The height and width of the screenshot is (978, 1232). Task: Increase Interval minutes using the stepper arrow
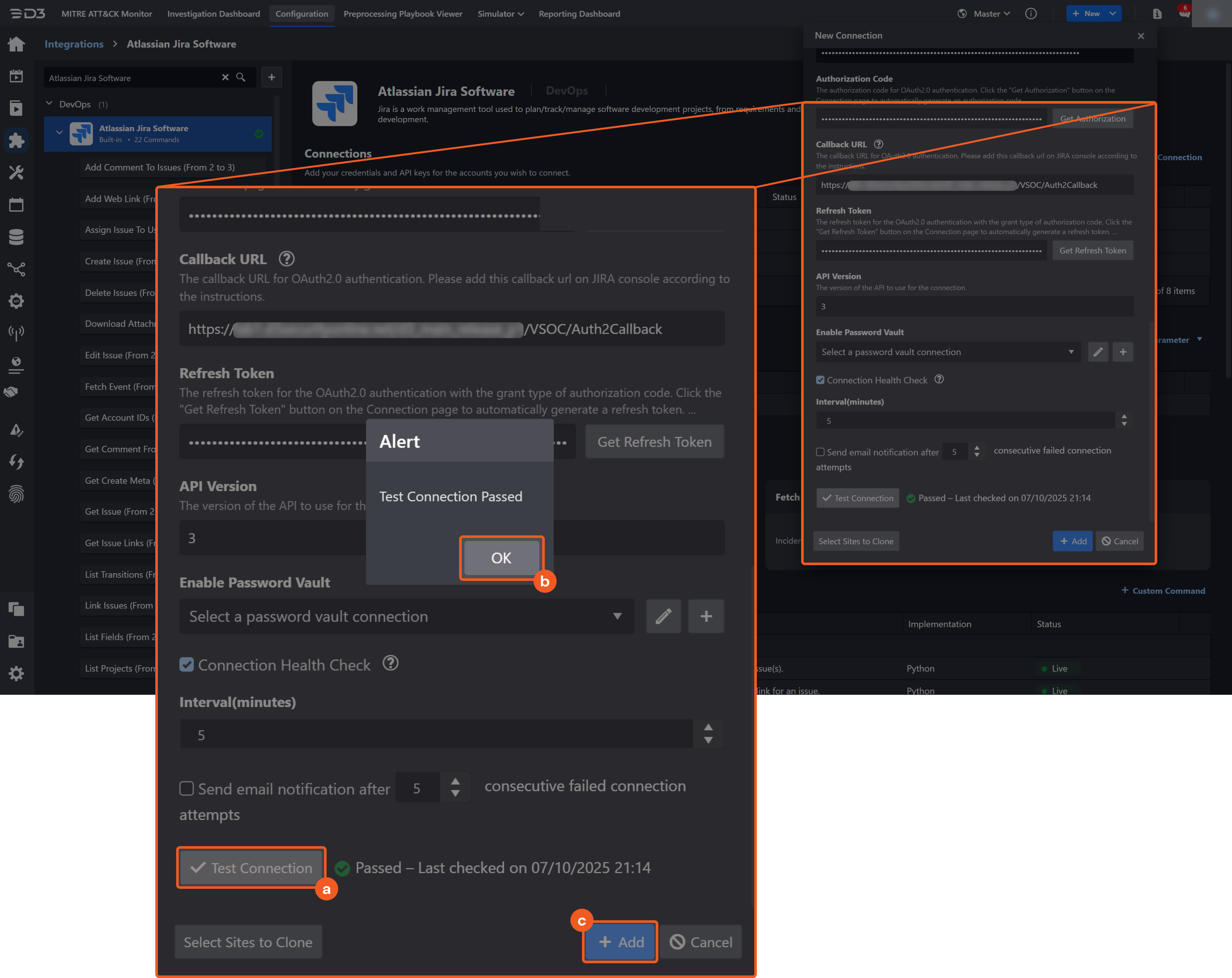[708, 727]
